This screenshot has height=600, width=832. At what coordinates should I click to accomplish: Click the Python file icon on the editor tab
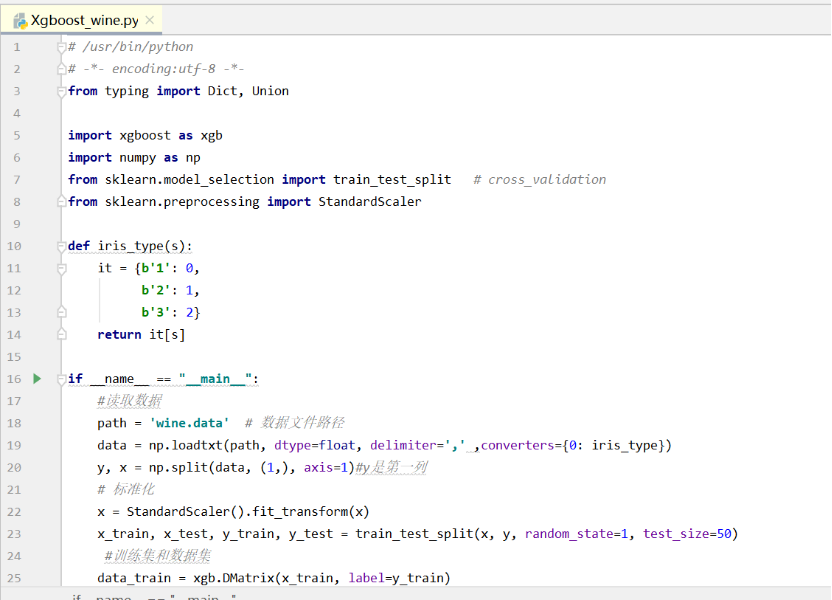pos(22,19)
